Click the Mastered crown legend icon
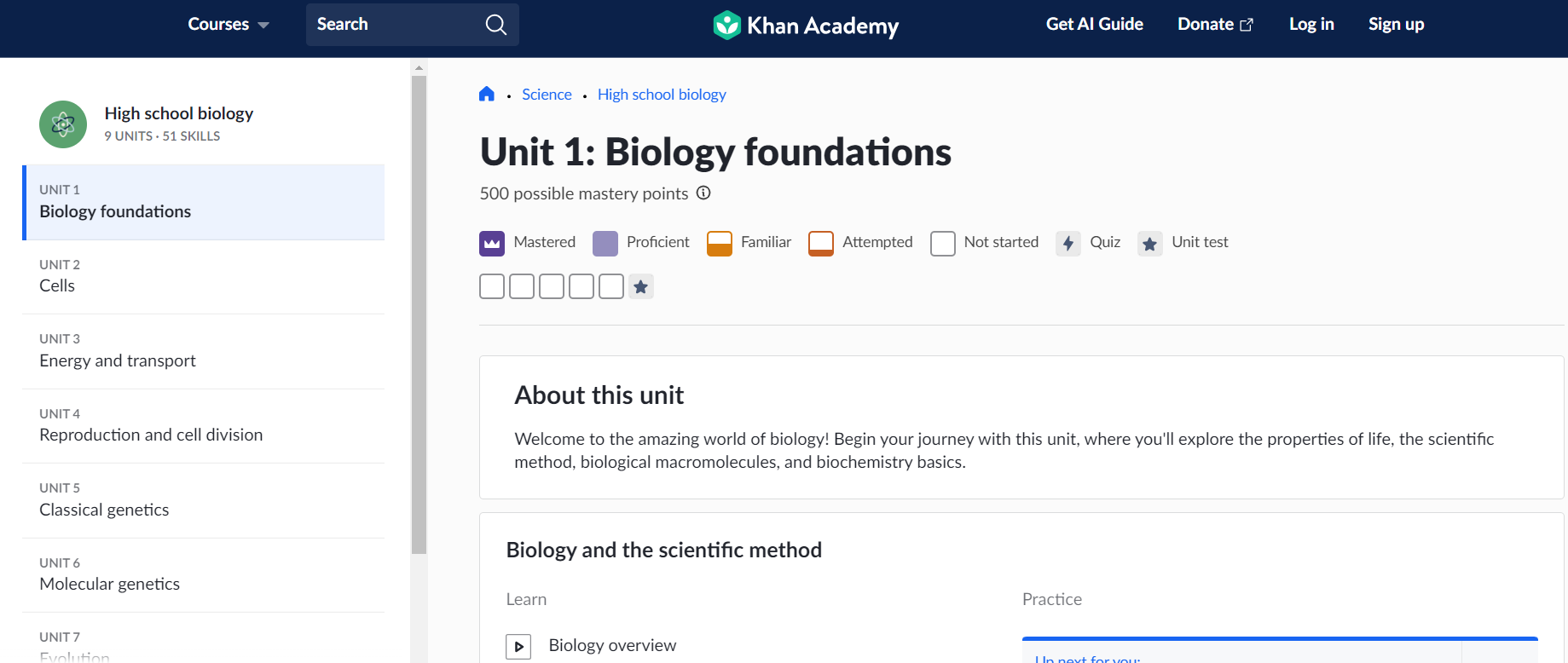This screenshot has height=663, width=1568. click(x=492, y=244)
